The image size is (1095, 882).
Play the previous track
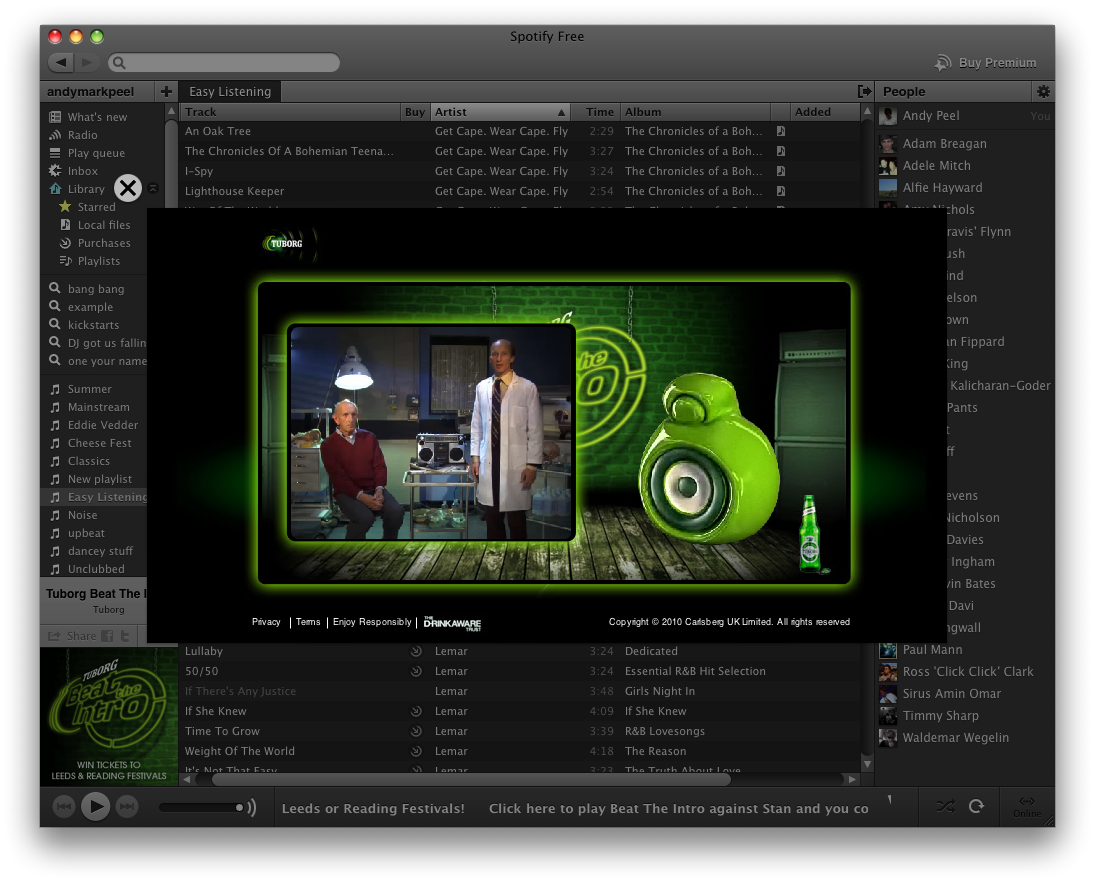click(64, 807)
